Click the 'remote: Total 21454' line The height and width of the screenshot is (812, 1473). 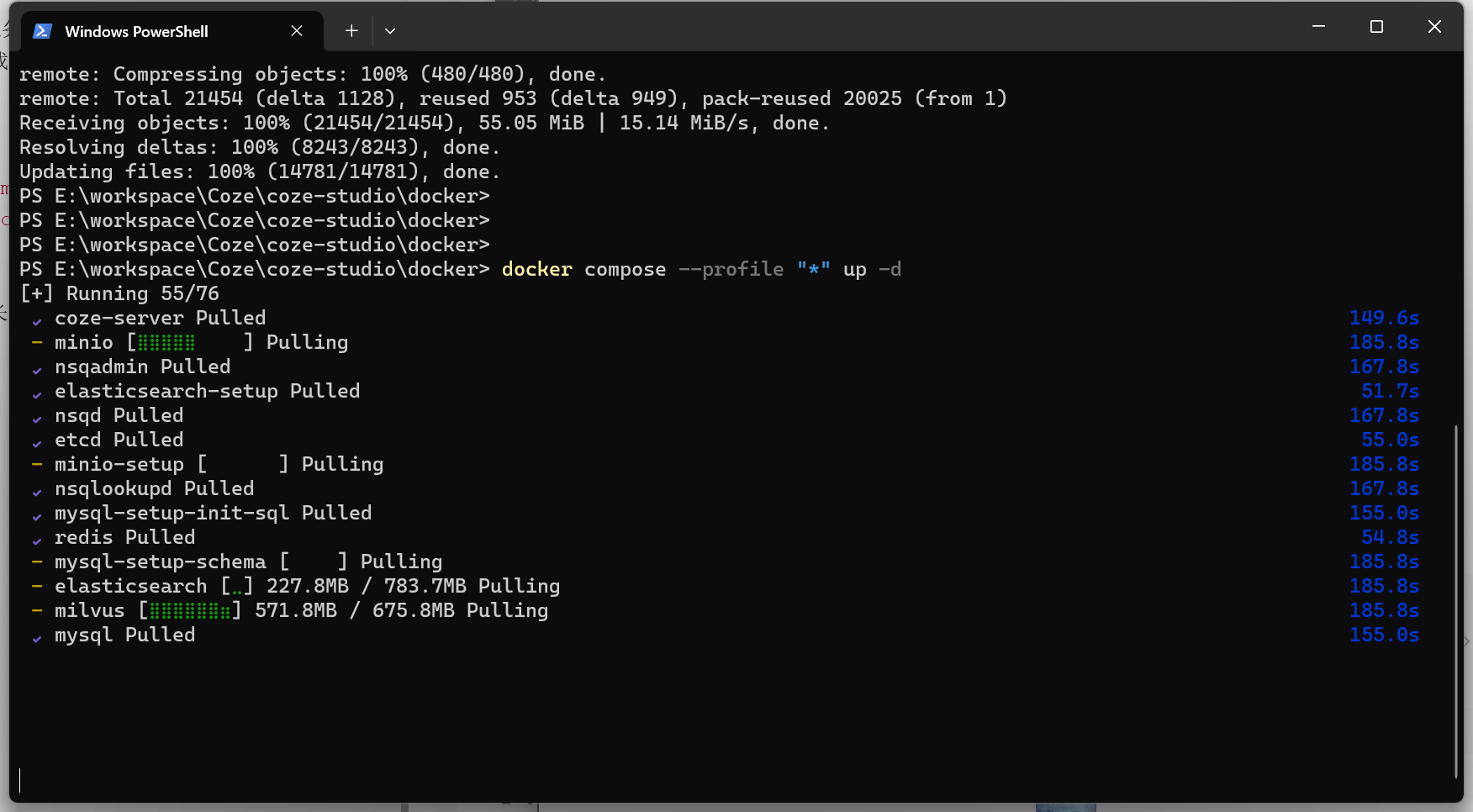point(513,99)
